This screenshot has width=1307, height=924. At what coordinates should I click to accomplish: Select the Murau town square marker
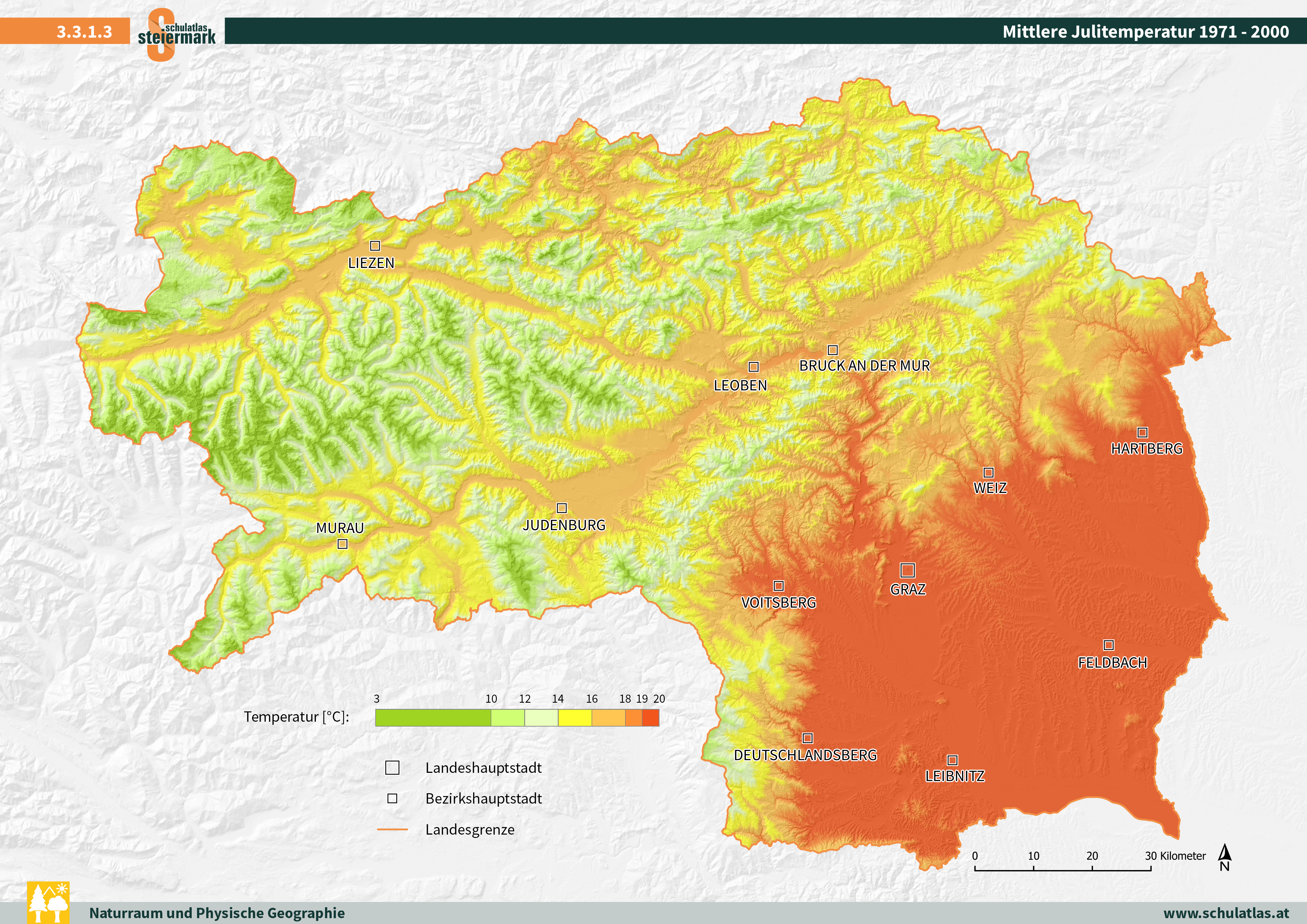click(343, 544)
